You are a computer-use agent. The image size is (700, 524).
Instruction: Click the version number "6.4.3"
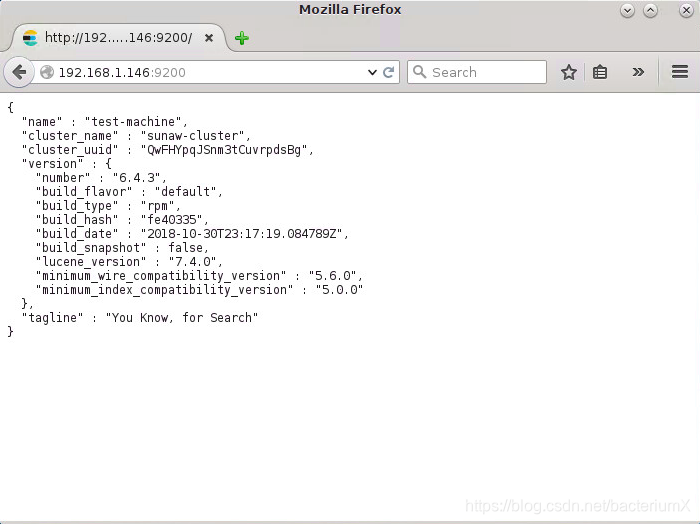136,178
